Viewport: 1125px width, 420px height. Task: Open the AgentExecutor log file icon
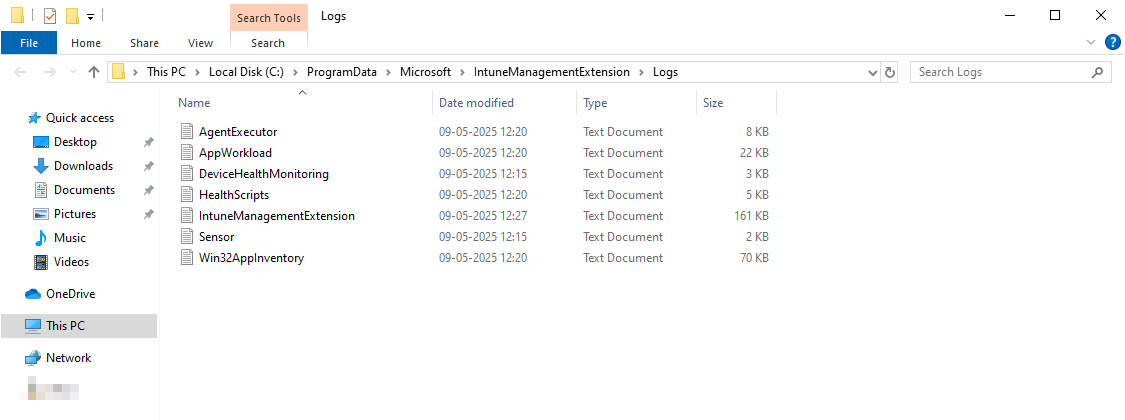pyautogui.click(x=187, y=131)
